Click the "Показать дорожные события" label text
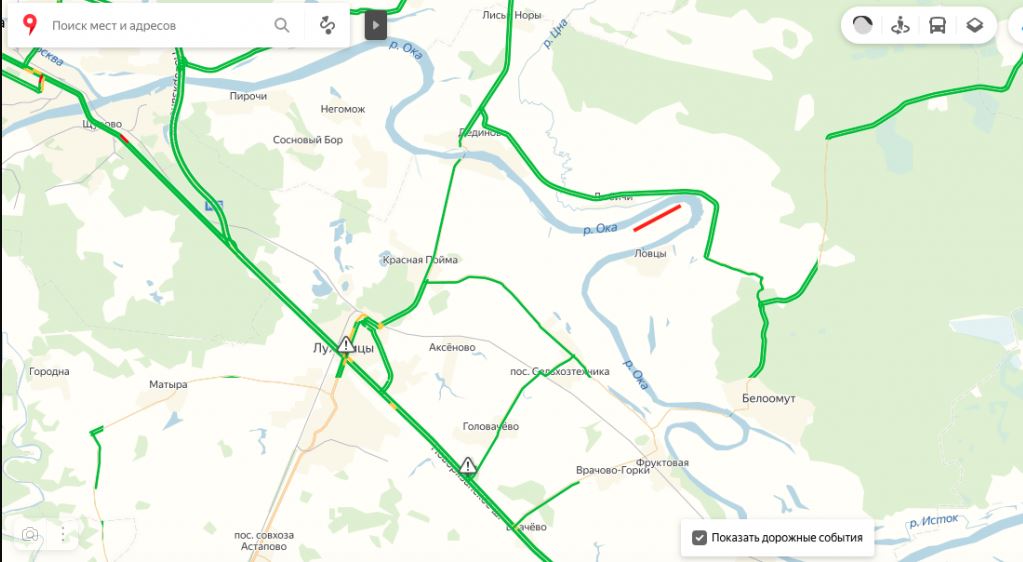 [787, 538]
